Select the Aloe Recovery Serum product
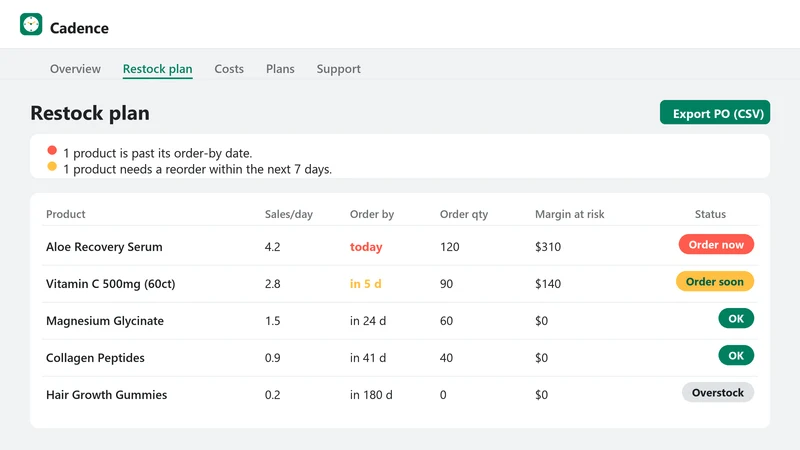The height and width of the screenshot is (450, 800). (x=104, y=247)
